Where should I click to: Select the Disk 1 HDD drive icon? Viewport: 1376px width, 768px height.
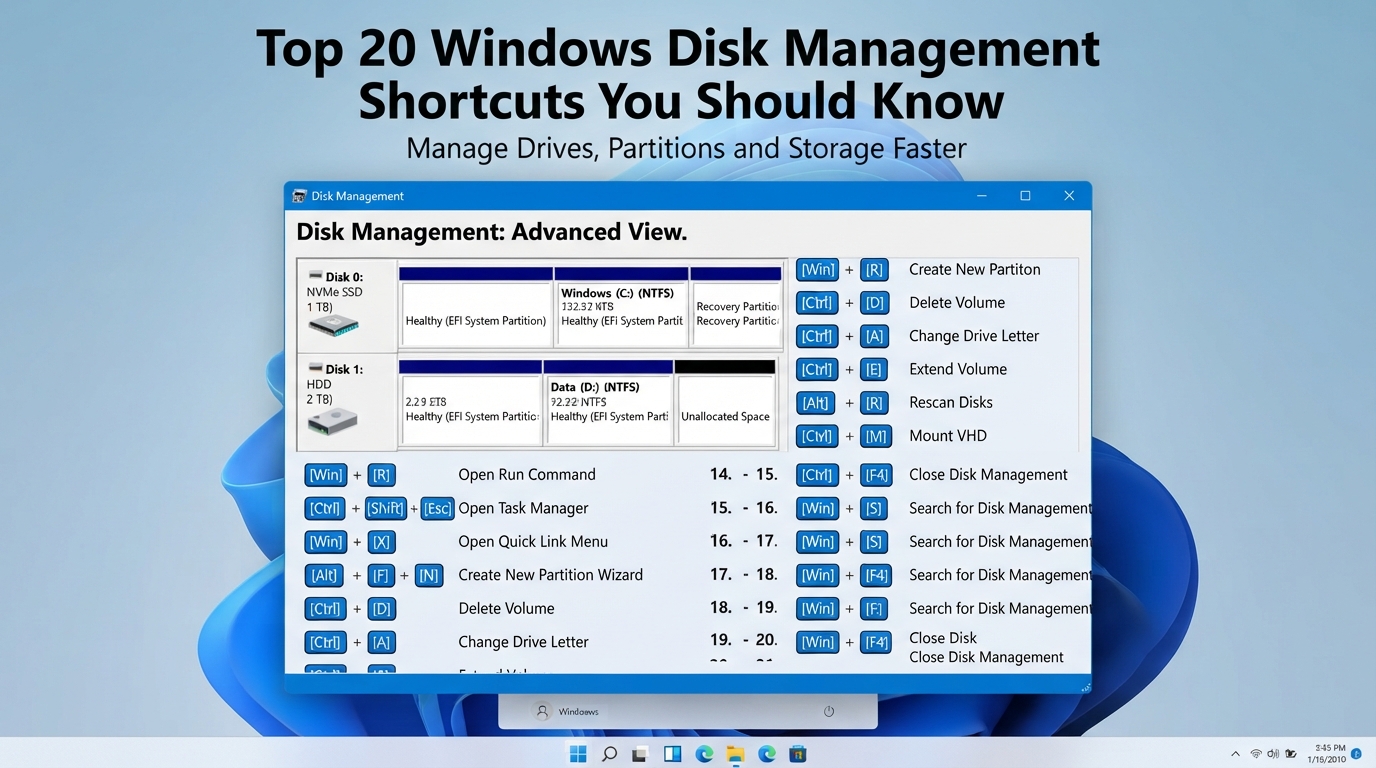pyautogui.click(x=332, y=422)
